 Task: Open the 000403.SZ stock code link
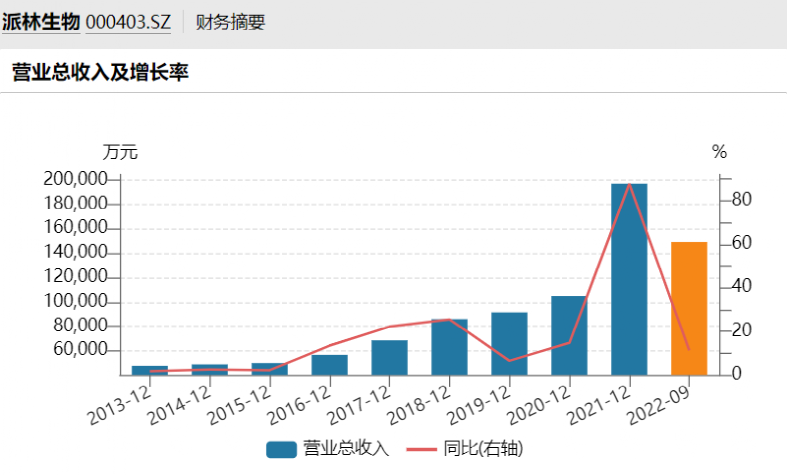[x=128, y=22]
